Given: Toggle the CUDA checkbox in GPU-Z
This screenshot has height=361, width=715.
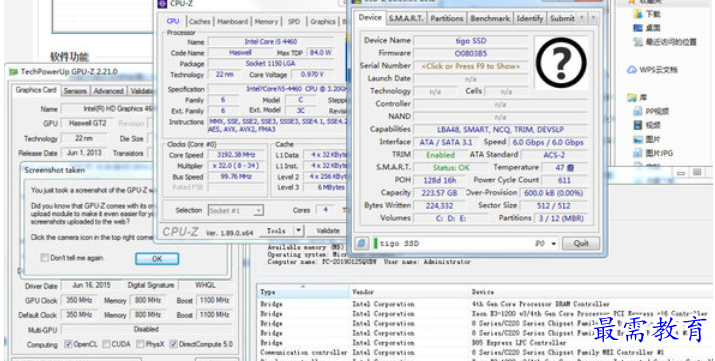Looking at the screenshot, I should [x=106, y=344].
